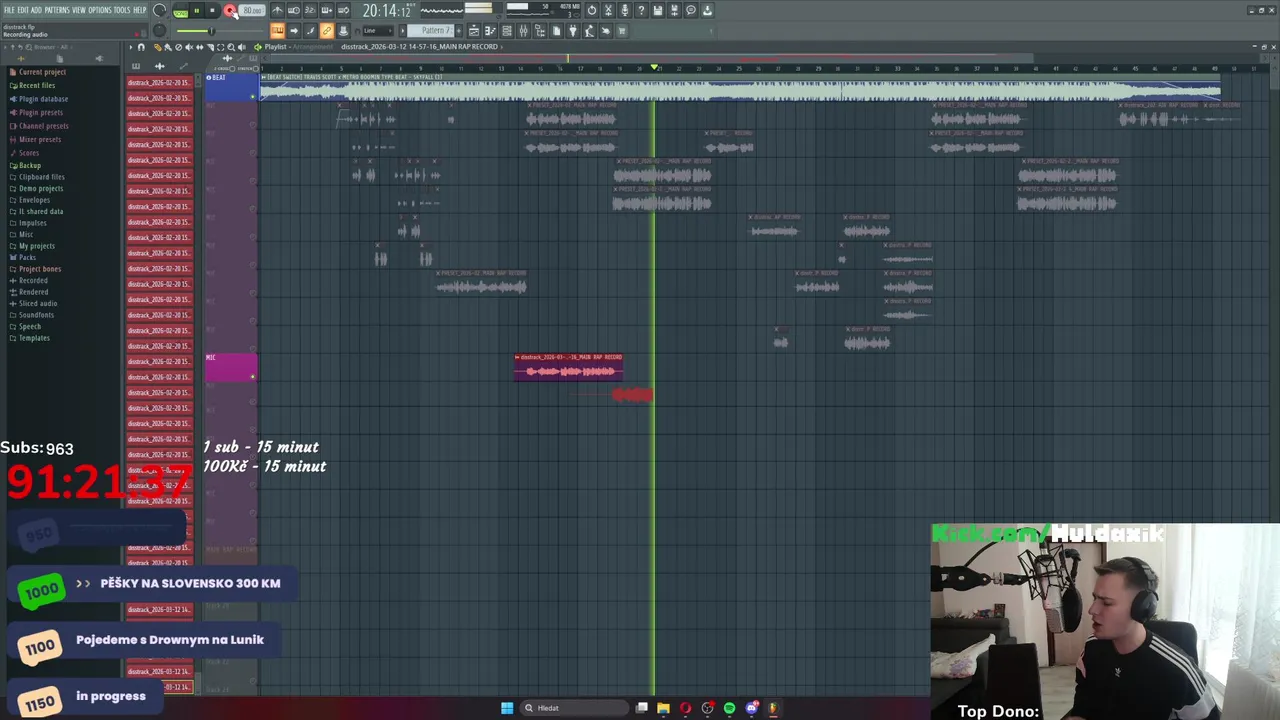Screen dimensions: 1280x720
Task: Stop playback with the stop button
Action: pyautogui.click(x=212, y=10)
